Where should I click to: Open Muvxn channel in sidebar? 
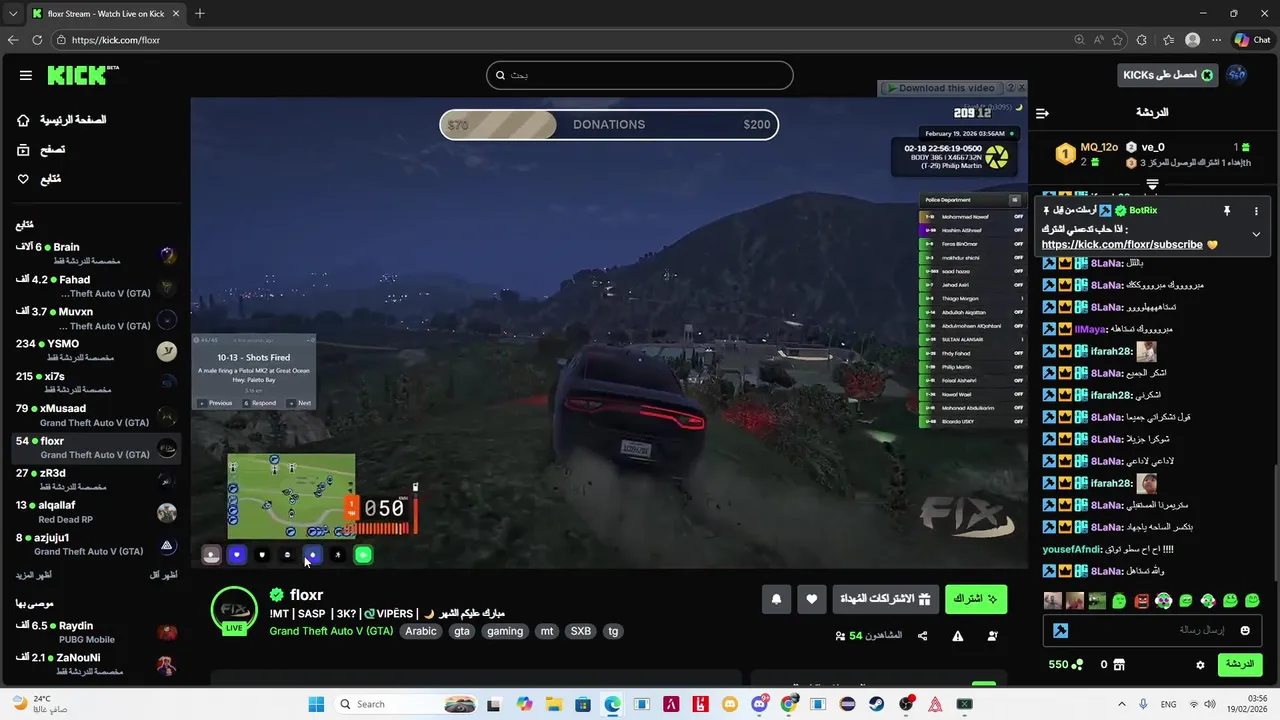tap(96, 319)
